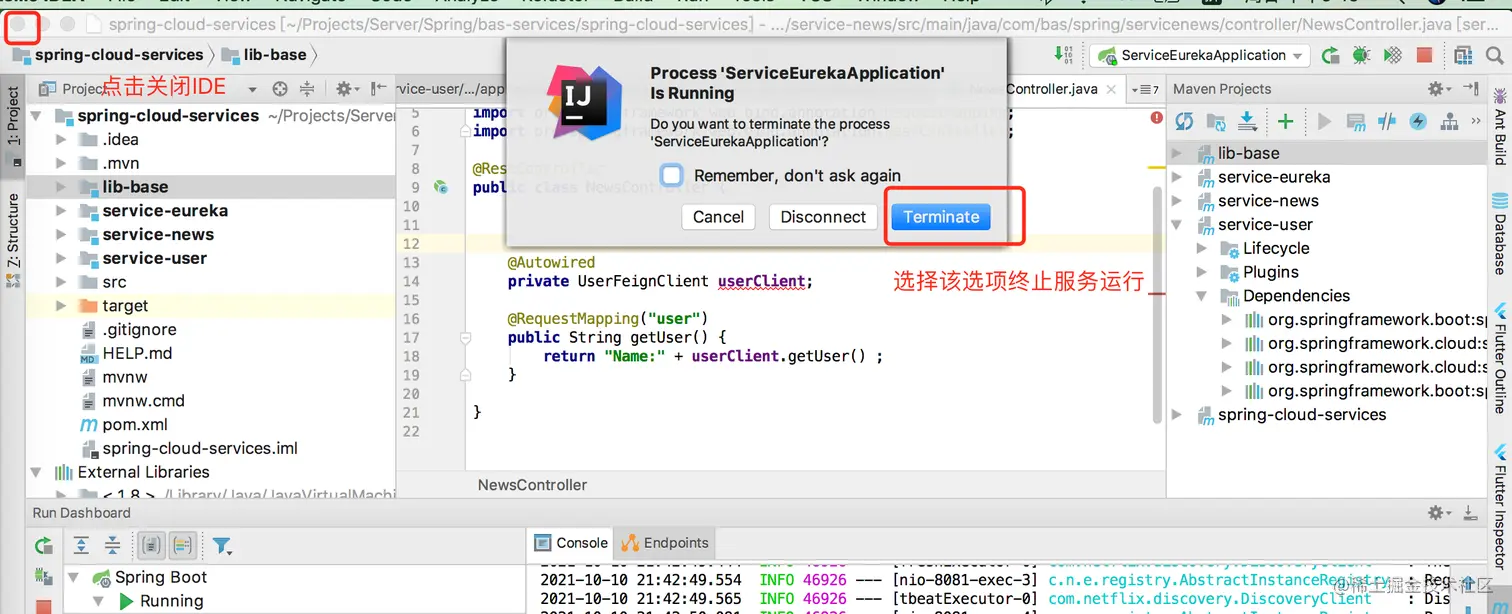The image size is (1512, 614).
Task: Click Disconnect in the process dialog
Action: [x=823, y=217]
